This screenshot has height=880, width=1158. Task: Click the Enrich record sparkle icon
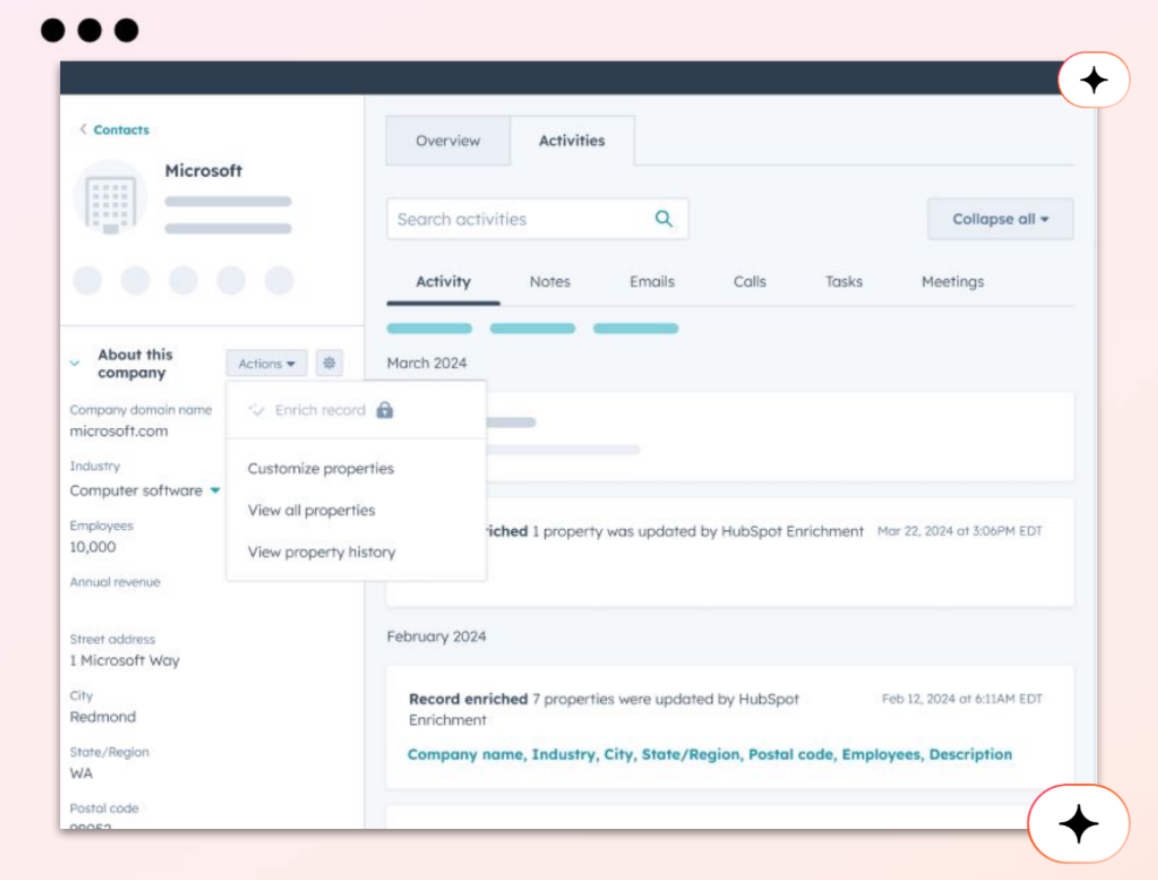pos(256,410)
